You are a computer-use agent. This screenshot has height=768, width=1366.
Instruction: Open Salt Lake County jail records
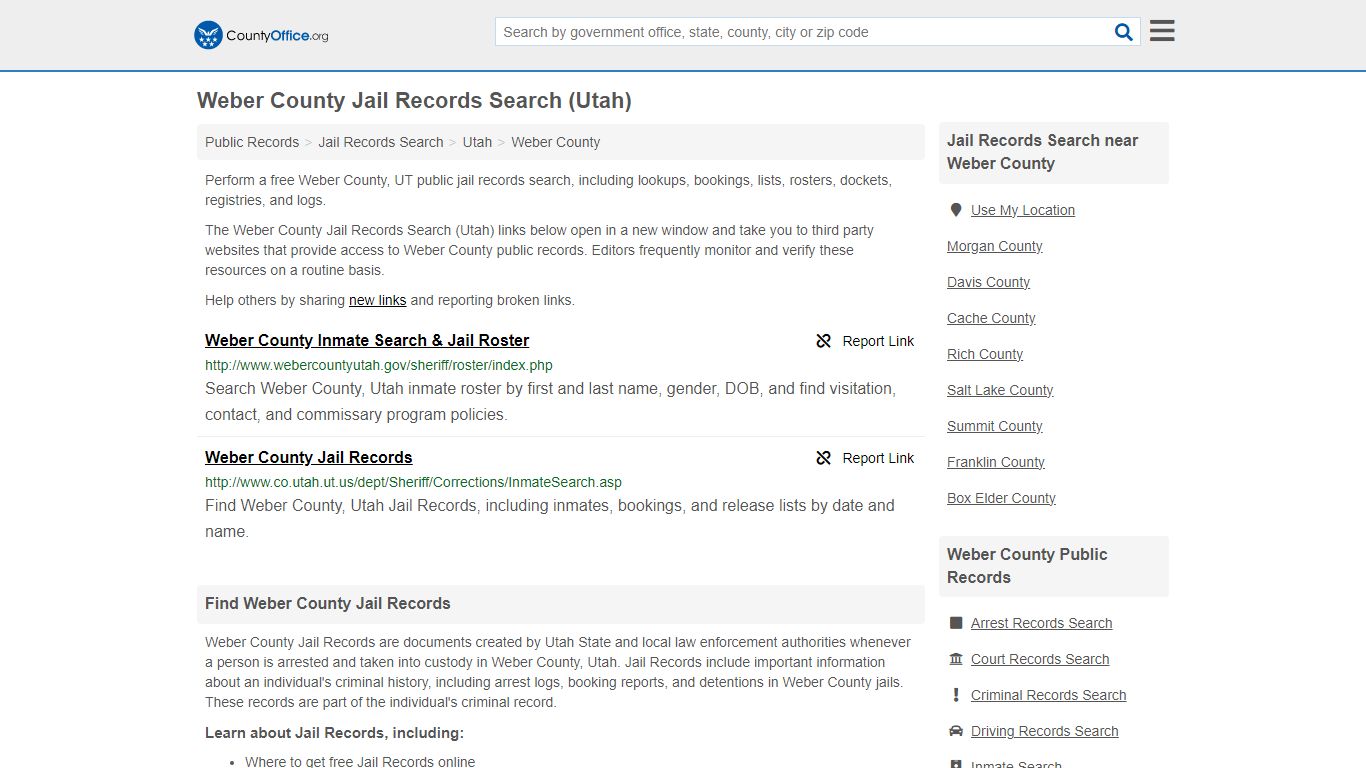pos(1000,390)
